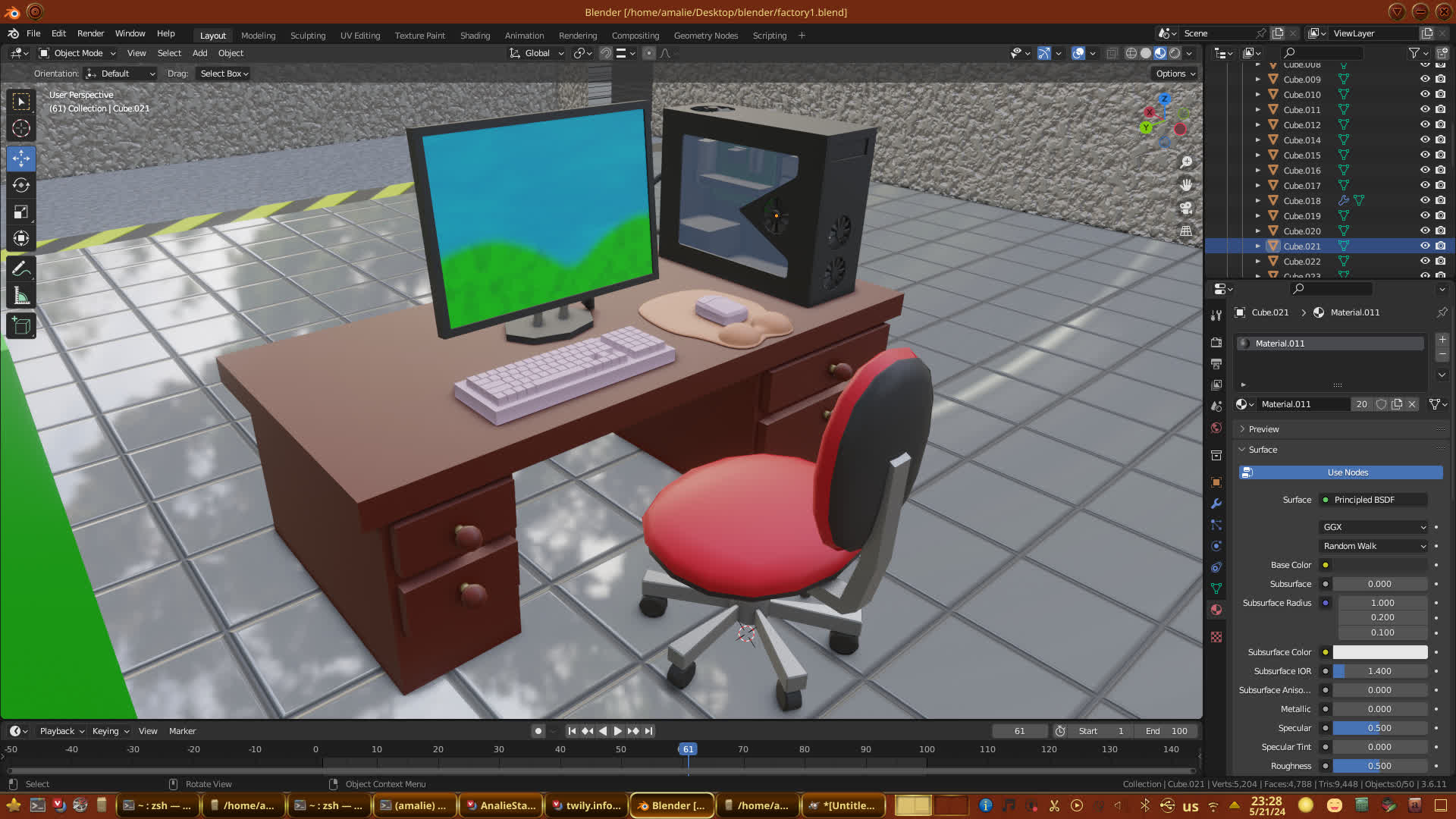The width and height of the screenshot is (1456, 819).
Task: Toggle visibility of Cube.022
Action: (x=1425, y=261)
